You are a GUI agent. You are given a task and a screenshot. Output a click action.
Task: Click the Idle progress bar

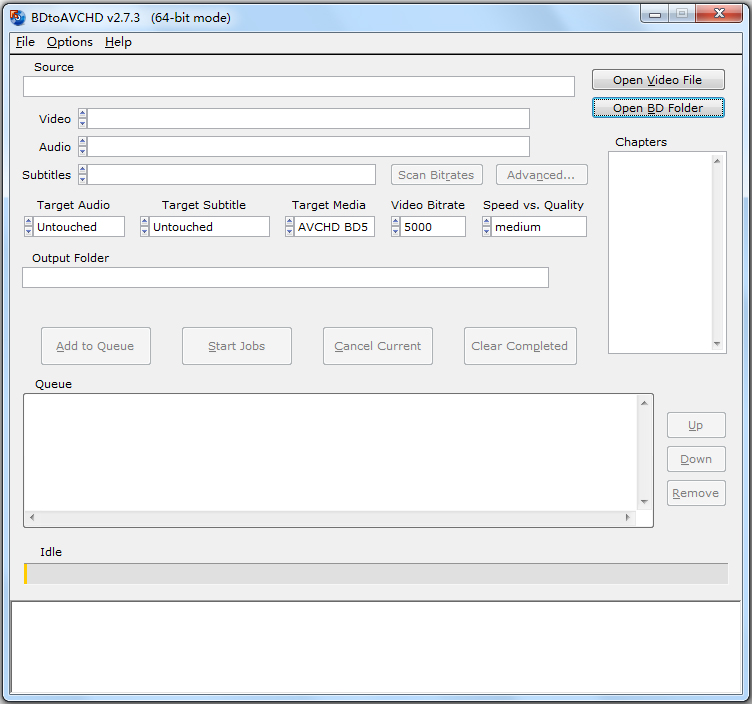(376, 574)
